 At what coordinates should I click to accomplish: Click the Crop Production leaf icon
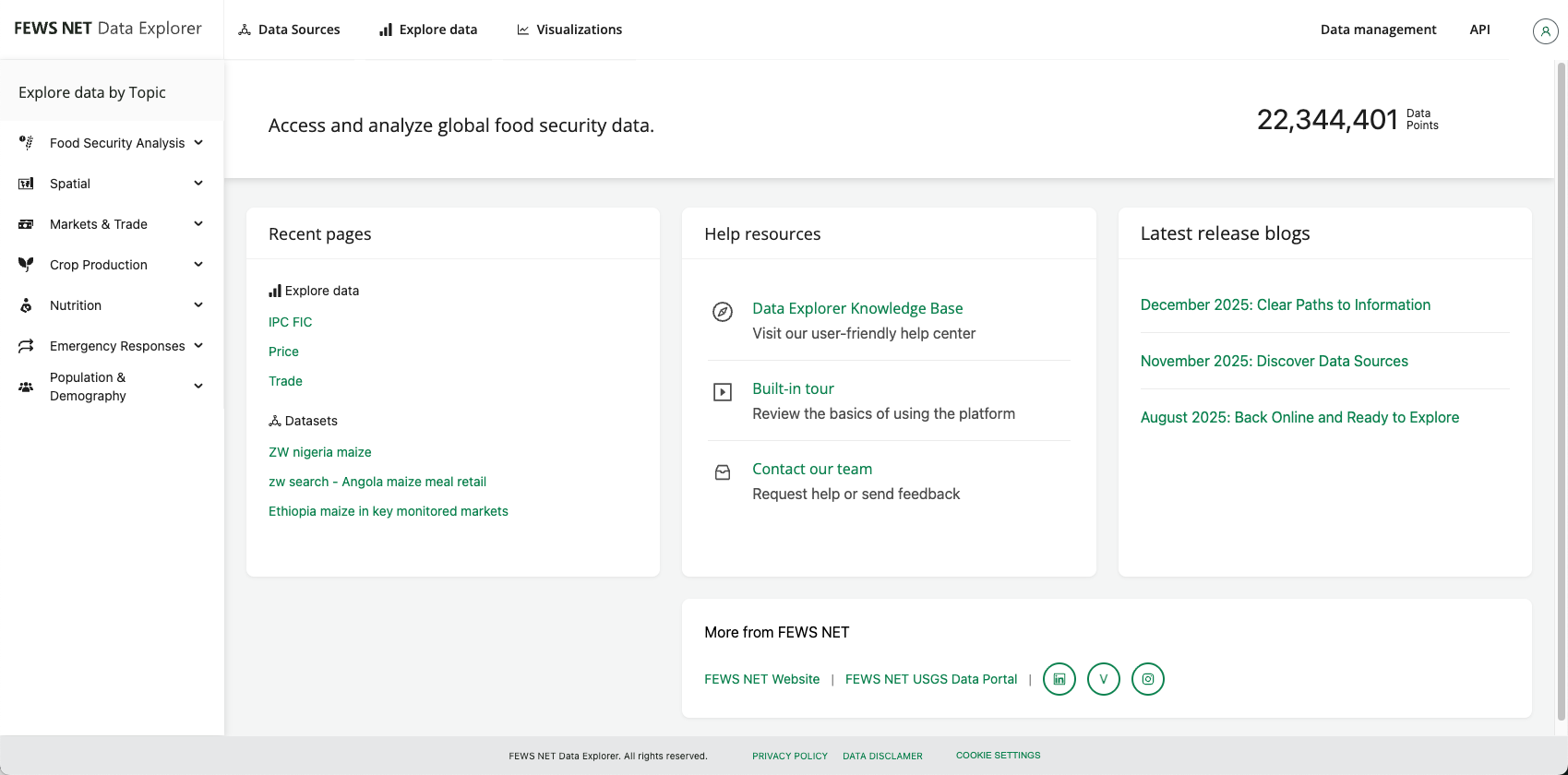coord(26,265)
